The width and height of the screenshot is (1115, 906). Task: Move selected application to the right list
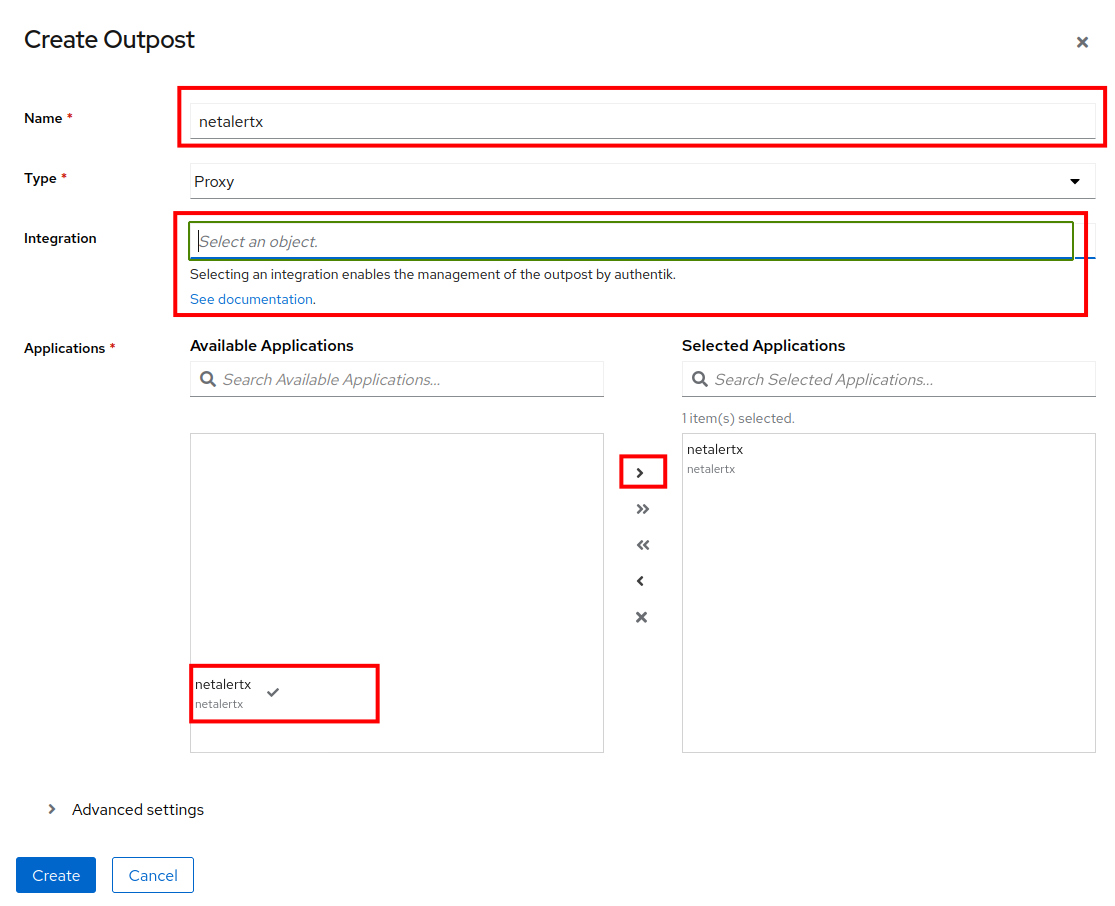[642, 473]
